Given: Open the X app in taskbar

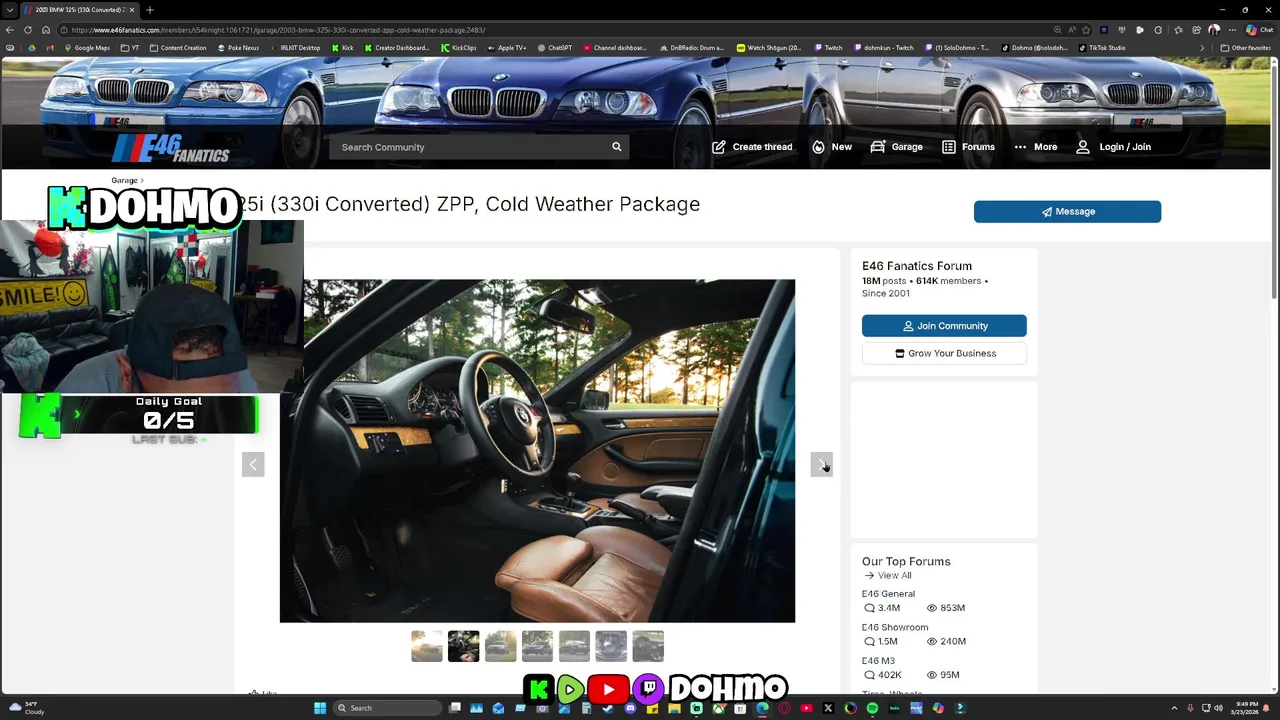Looking at the screenshot, I should click(x=828, y=708).
